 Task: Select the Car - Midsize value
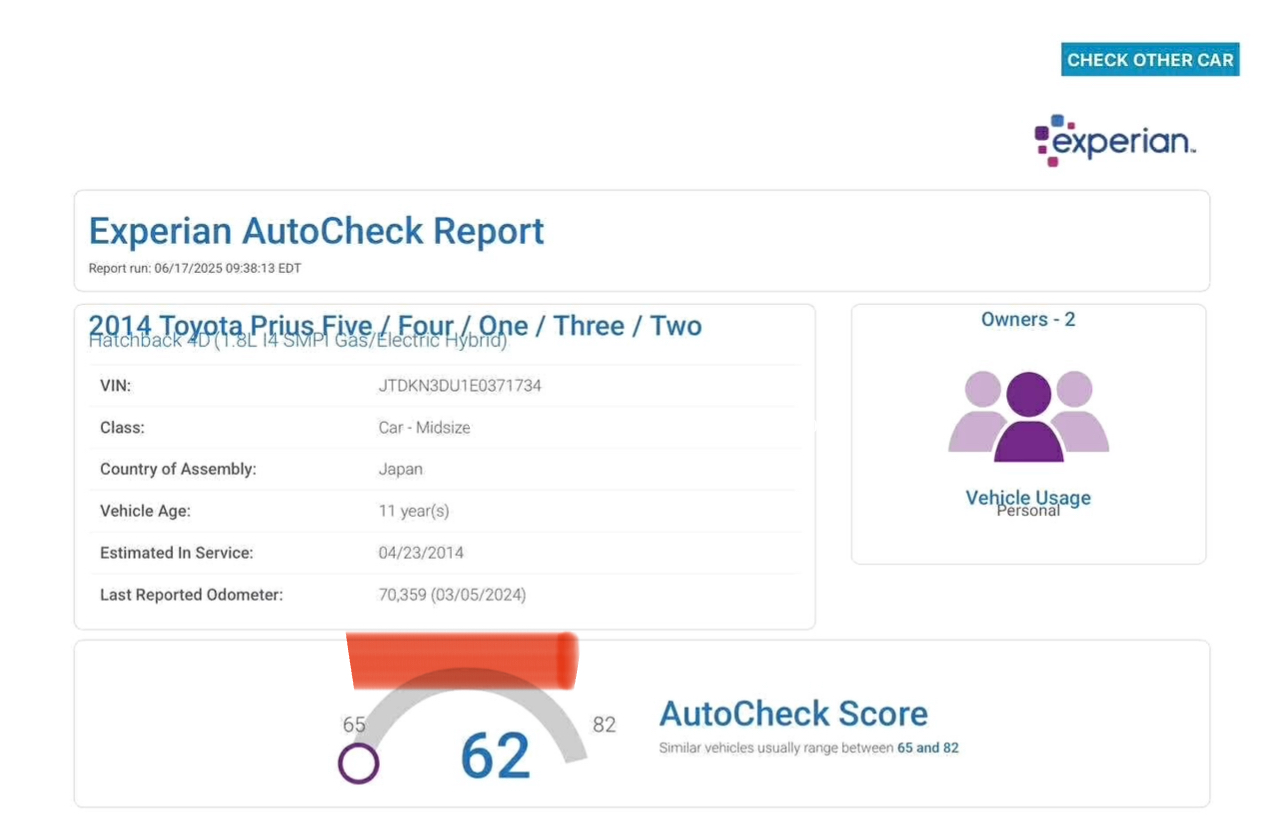(x=424, y=428)
